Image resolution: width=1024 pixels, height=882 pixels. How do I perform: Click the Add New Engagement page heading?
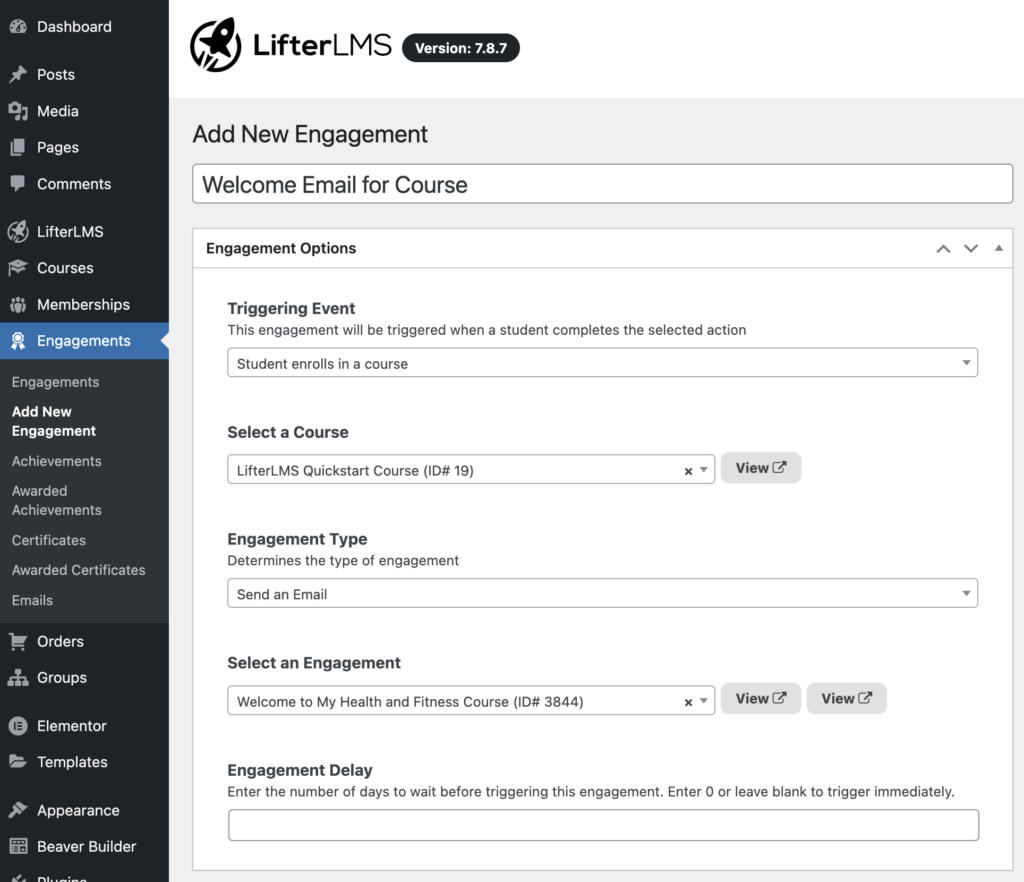[310, 134]
